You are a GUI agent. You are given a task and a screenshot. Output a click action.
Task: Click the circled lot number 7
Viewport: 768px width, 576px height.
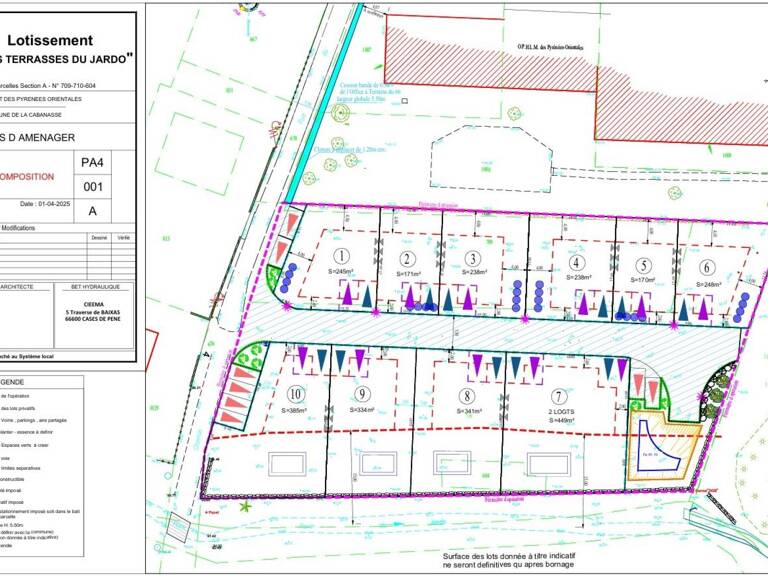coord(559,396)
